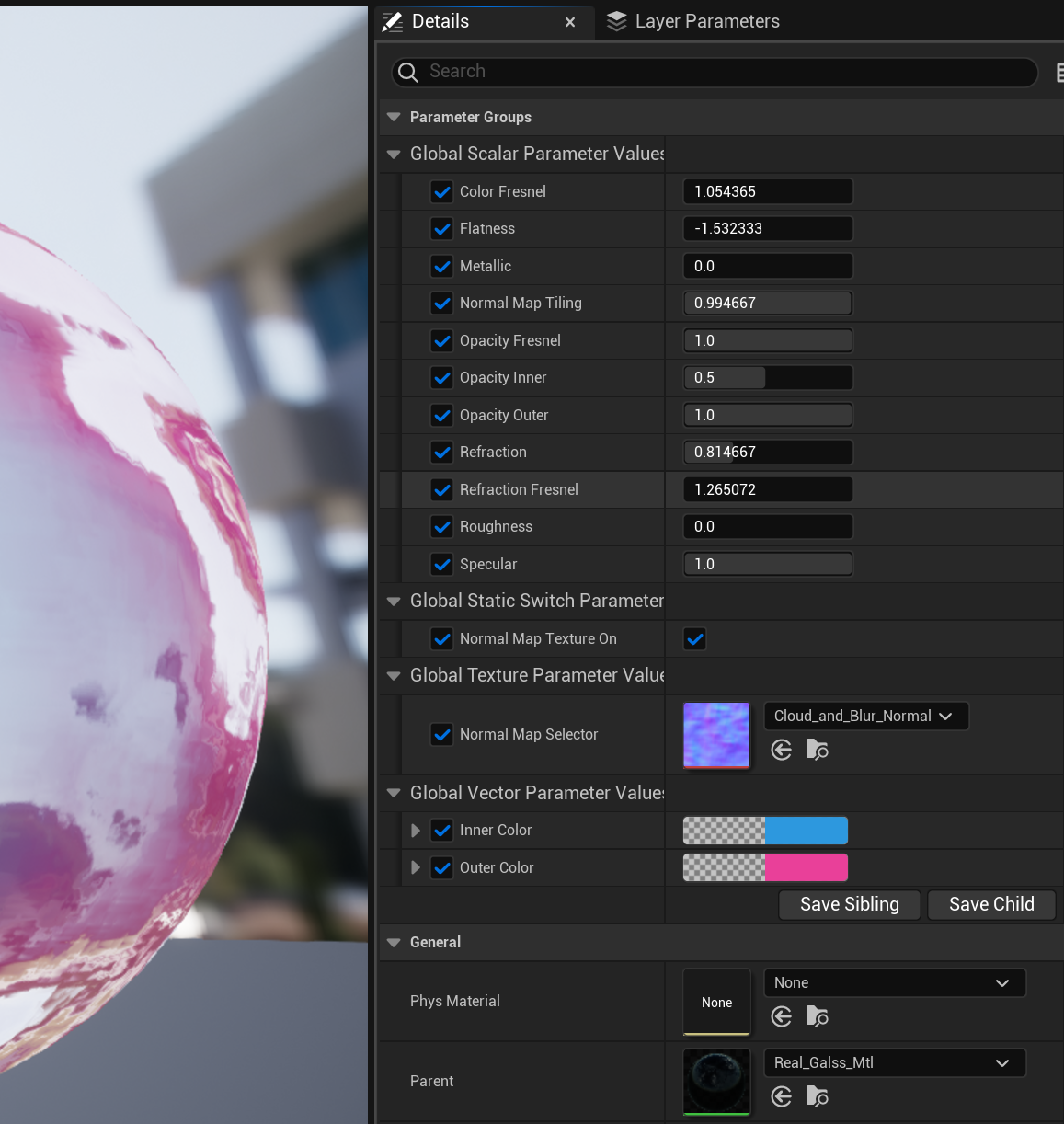Toggle Normal Map Tiling override checkbox
The height and width of the screenshot is (1124, 1064).
tap(442, 303)
